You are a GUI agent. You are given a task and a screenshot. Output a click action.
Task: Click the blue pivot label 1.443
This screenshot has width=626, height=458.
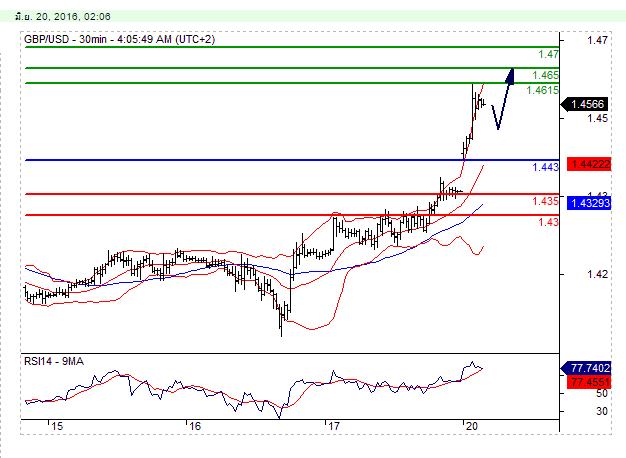pyautogui.click(x=545, y=167)
